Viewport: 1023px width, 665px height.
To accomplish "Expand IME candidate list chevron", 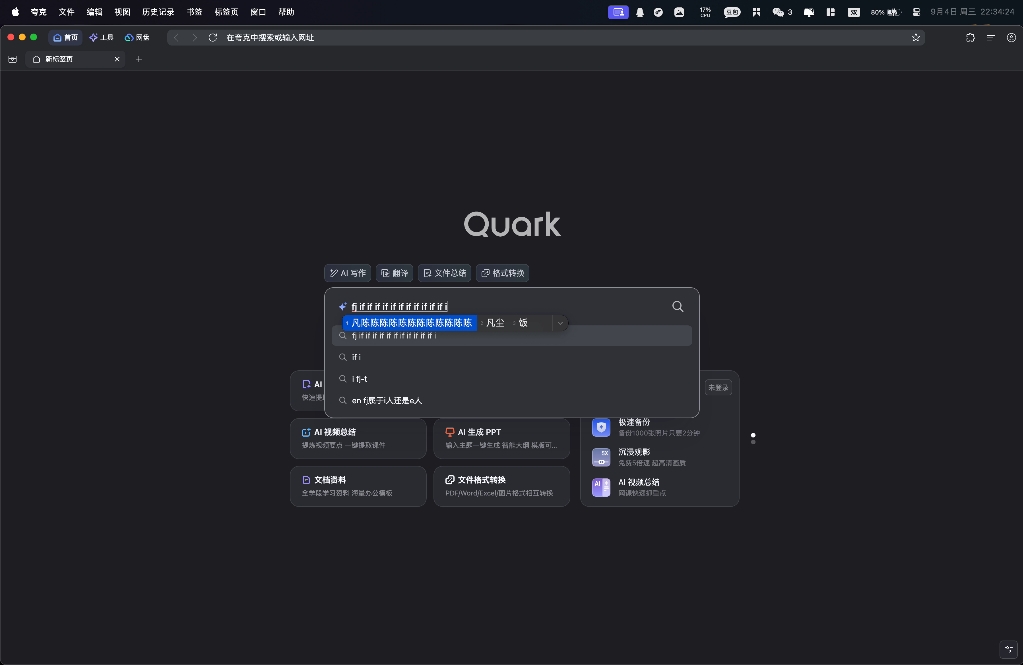I will [x=560, y=323].
